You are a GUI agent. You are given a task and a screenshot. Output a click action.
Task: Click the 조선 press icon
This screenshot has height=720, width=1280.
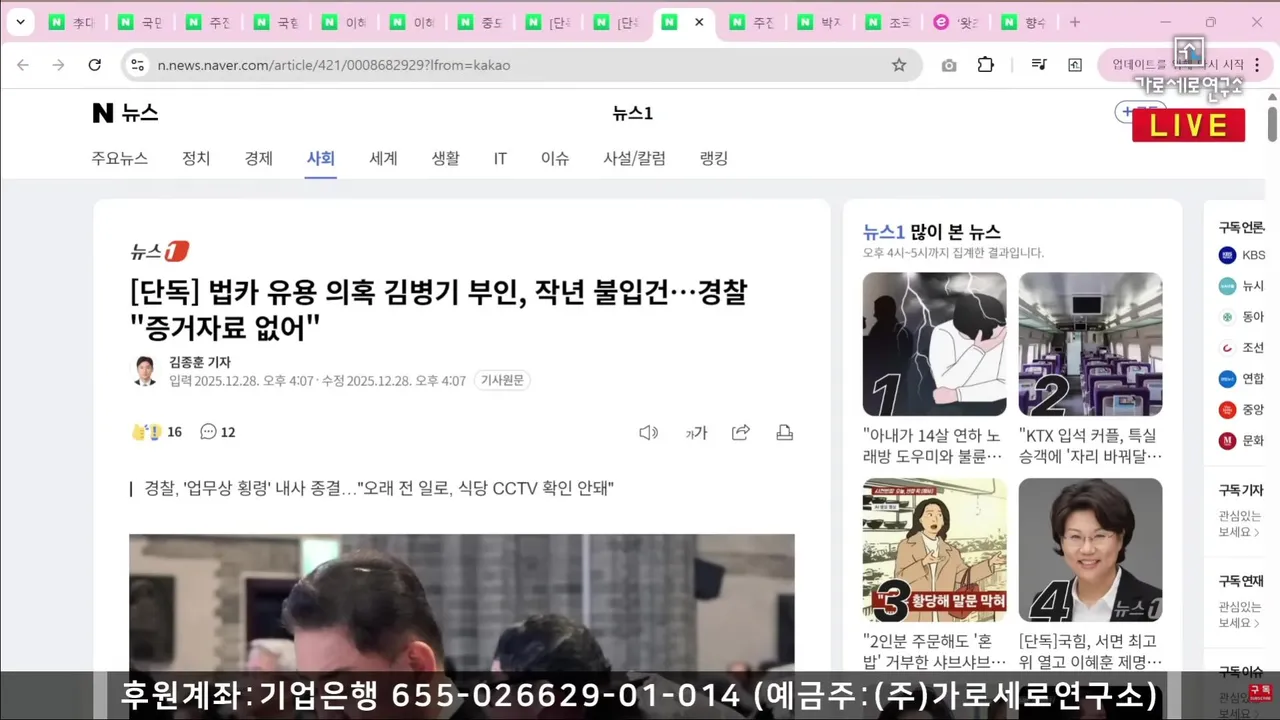[1227, 348]
